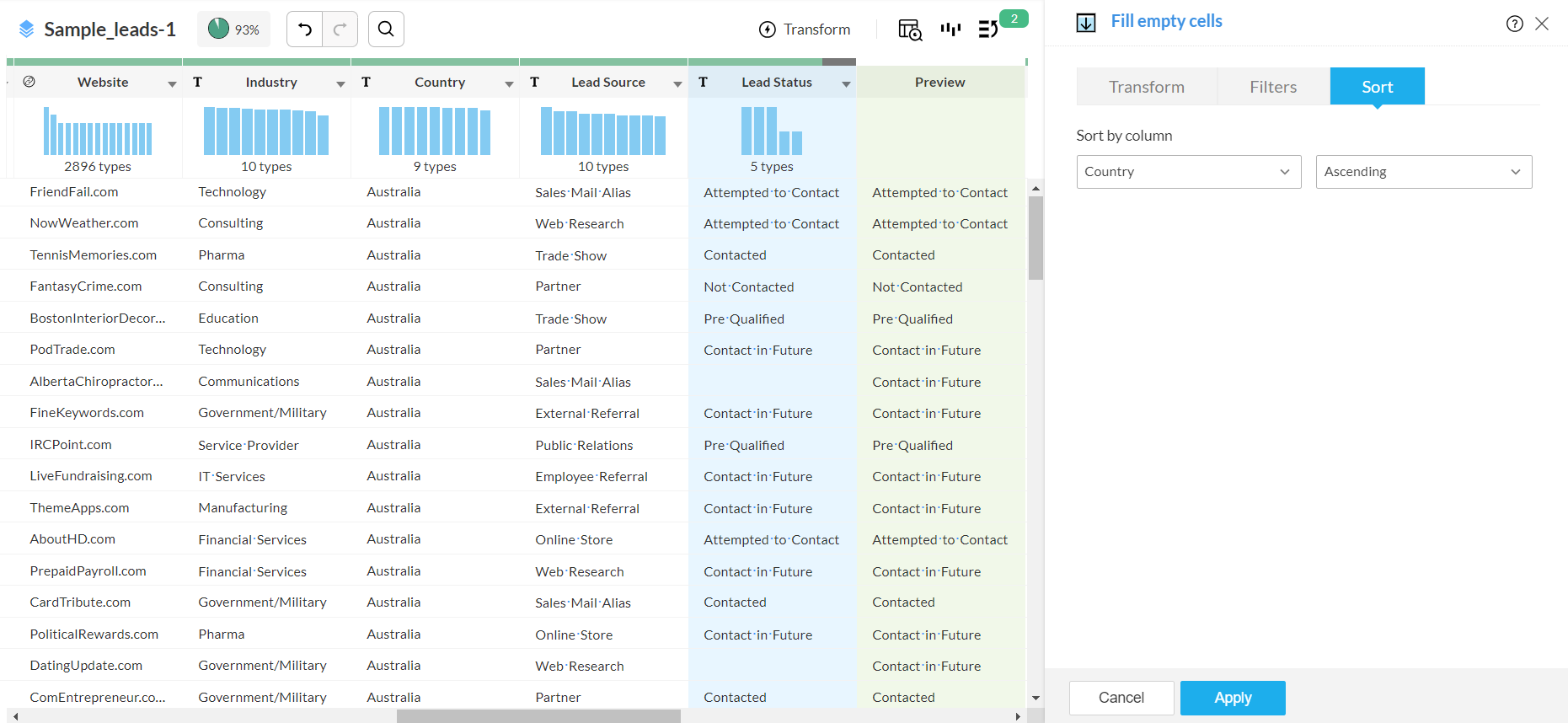Screen dimensions: 1568x723
Task: Click the Apply button
Action: 1232,698
